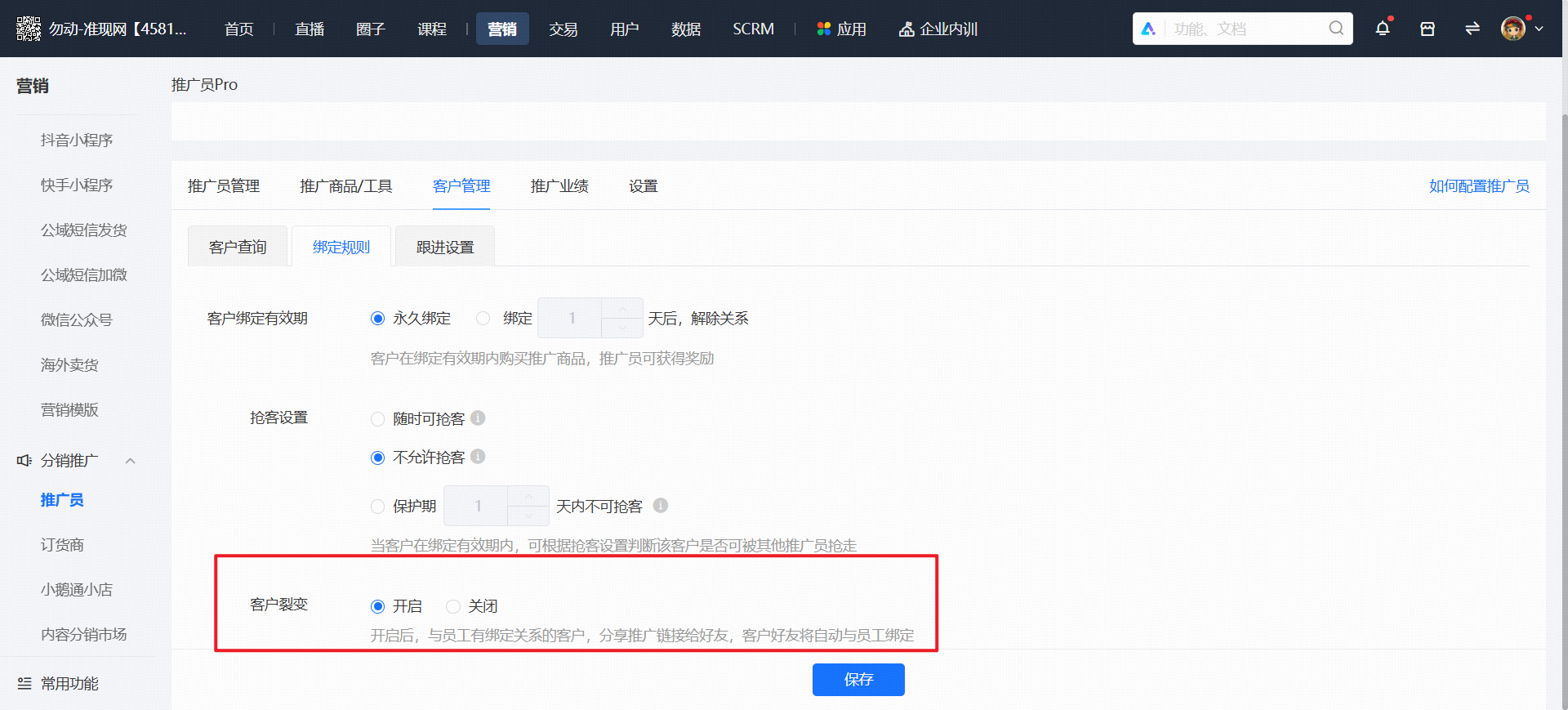
Task: Turn on 客户裂变 with 开启
Action: click(377, 606)
